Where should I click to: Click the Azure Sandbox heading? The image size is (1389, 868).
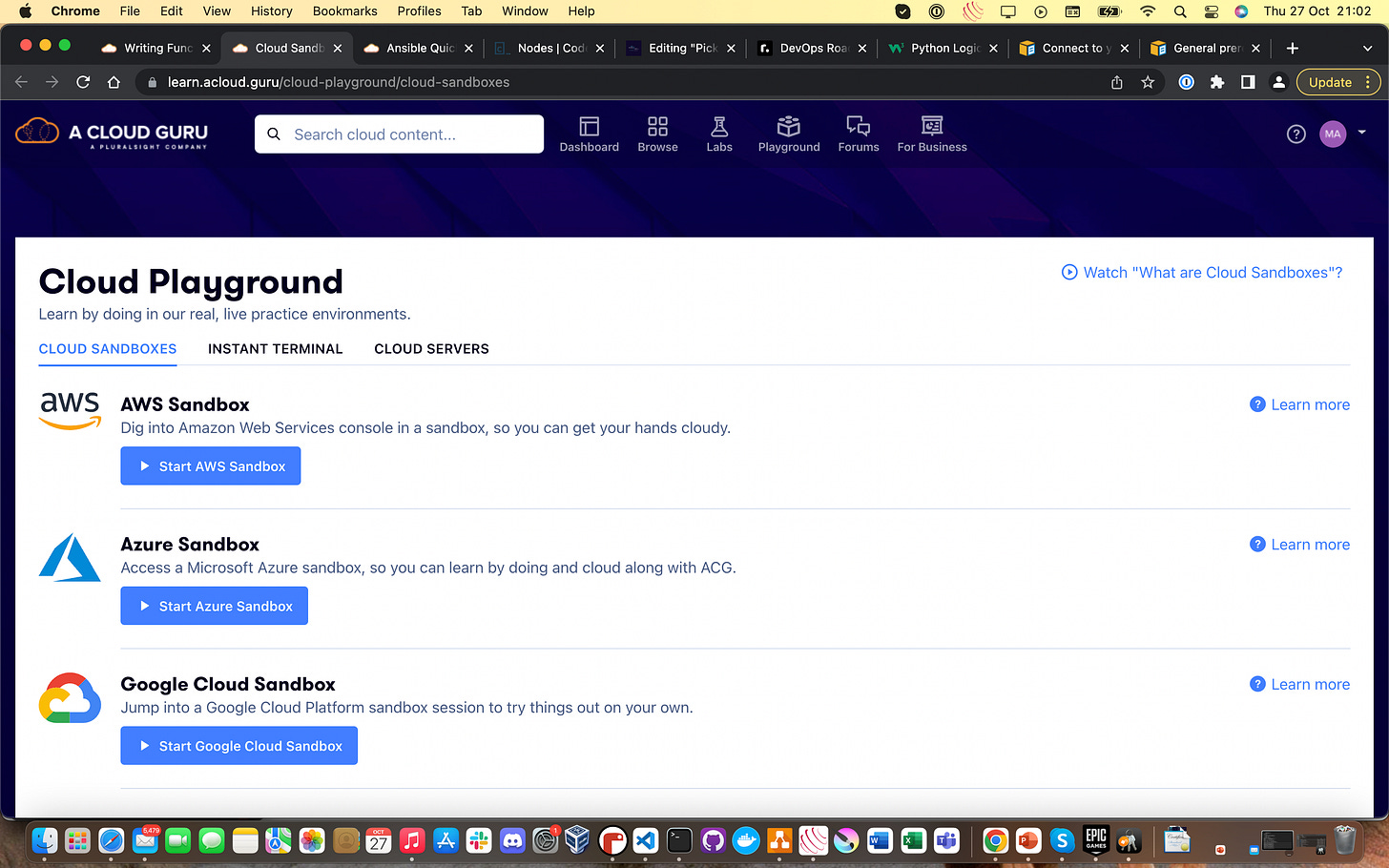coord(190,545)
